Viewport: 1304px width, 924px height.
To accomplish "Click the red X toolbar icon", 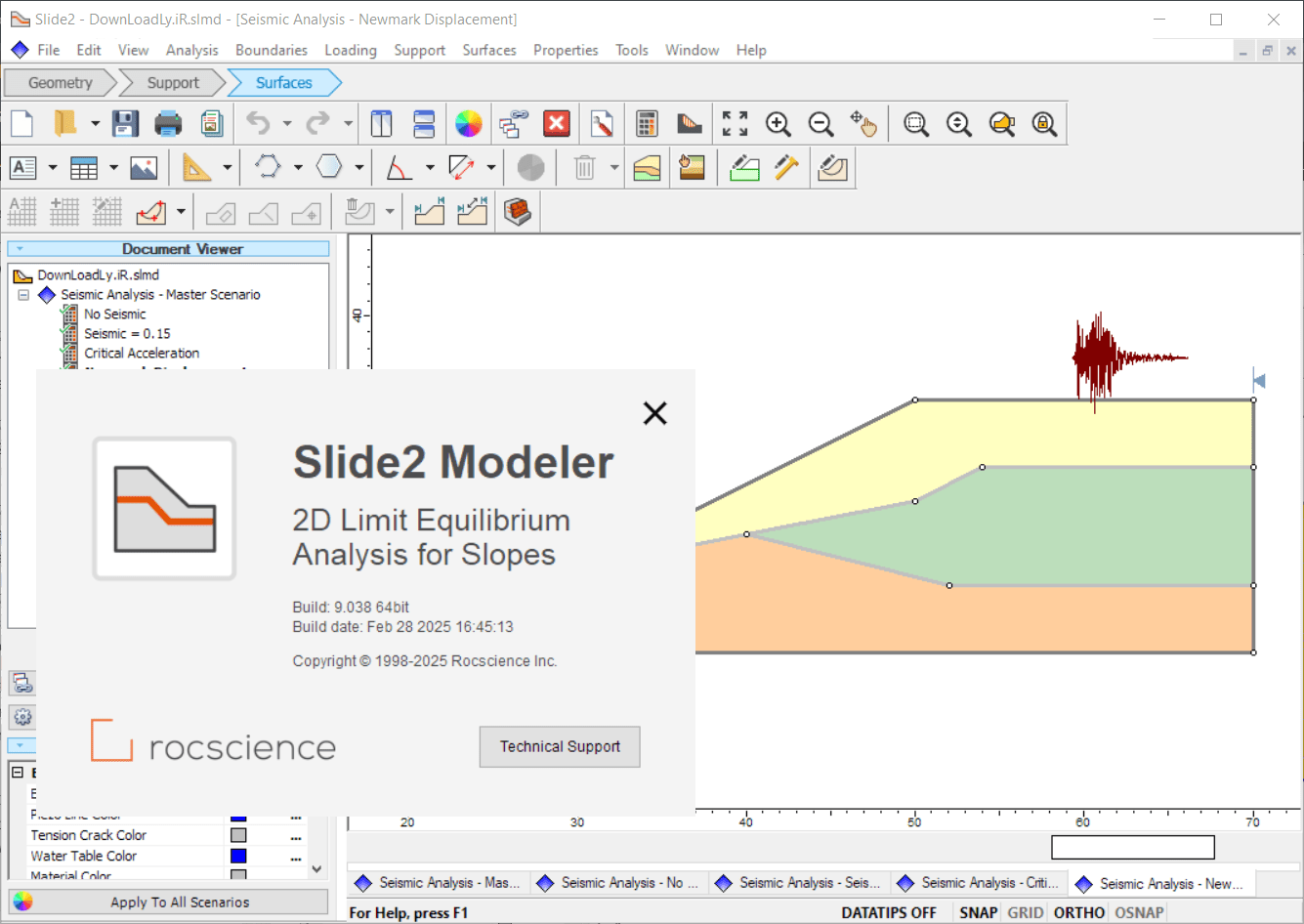I will click(x=557, y=124).
